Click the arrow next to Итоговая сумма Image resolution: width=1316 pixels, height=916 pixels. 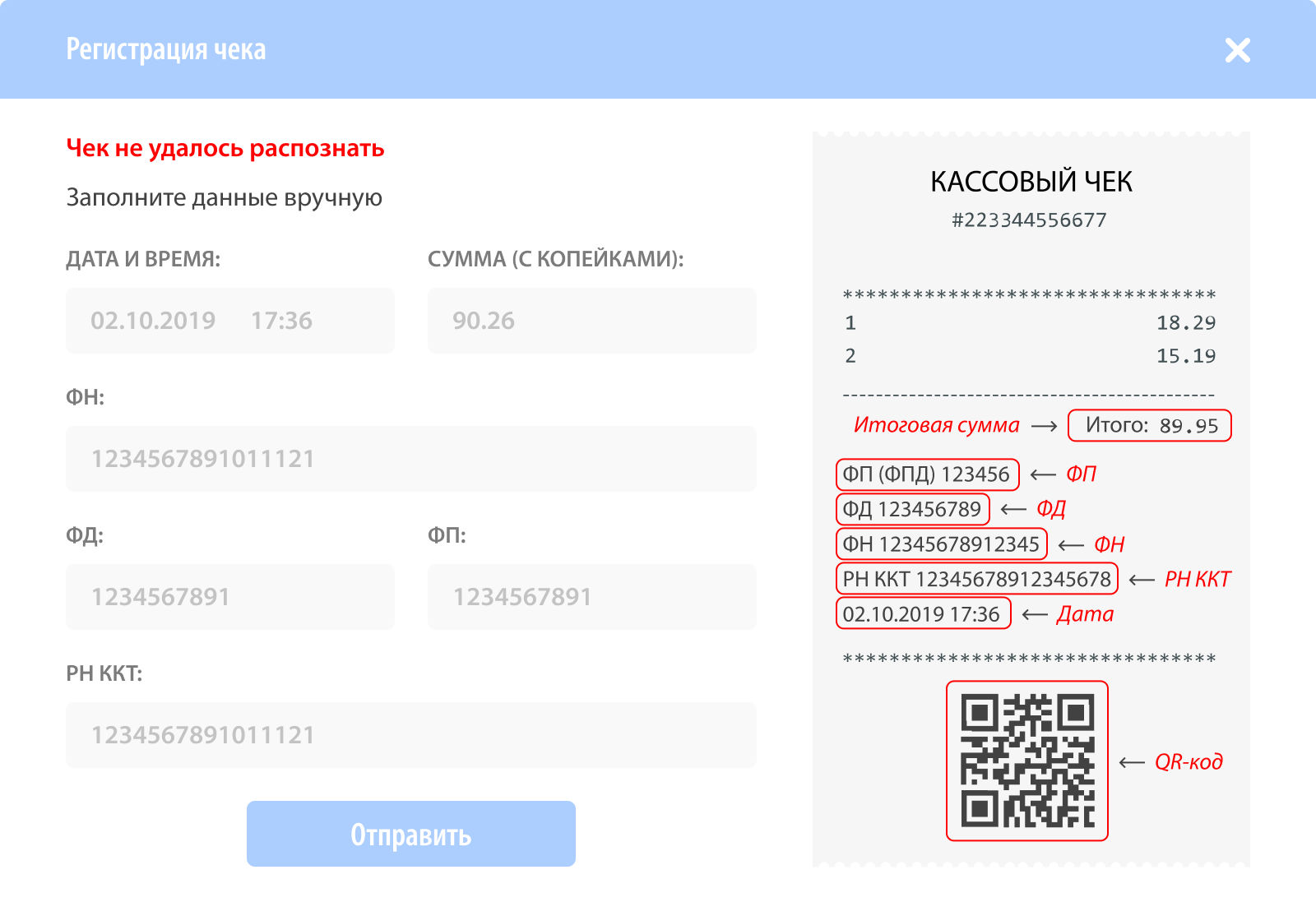pos(1045,426)
